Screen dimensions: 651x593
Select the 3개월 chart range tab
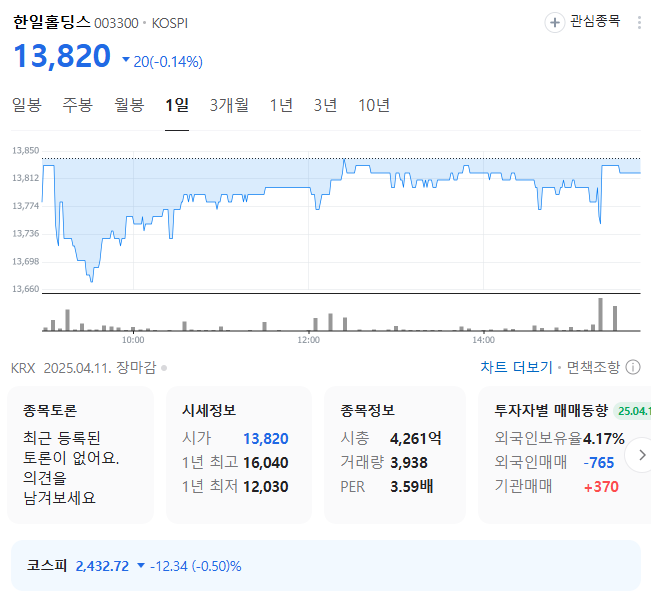point(229,105)
